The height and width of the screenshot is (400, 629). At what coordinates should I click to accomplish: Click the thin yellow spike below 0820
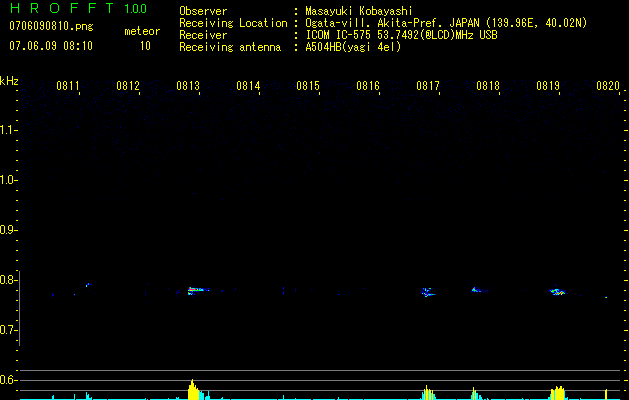point(606,394)
